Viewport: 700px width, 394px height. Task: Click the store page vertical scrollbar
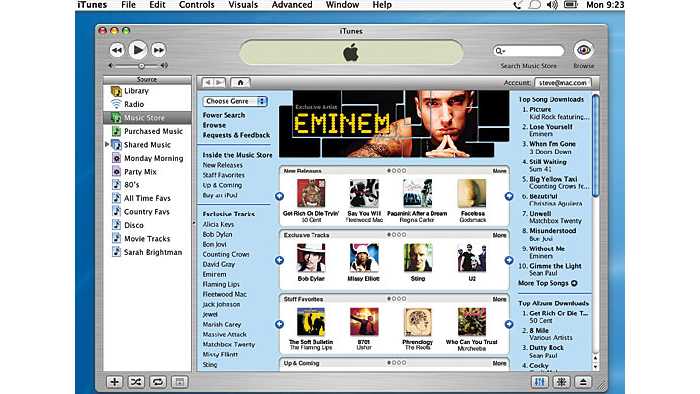595,145
